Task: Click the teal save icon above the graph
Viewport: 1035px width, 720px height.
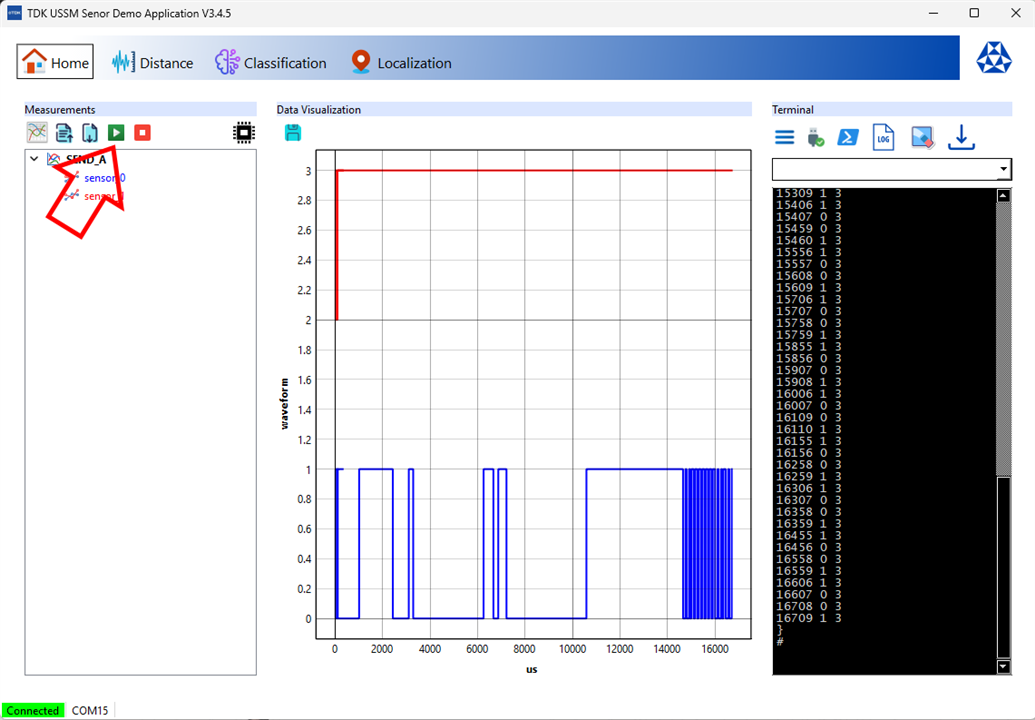Action: click(x=293, y=132)
